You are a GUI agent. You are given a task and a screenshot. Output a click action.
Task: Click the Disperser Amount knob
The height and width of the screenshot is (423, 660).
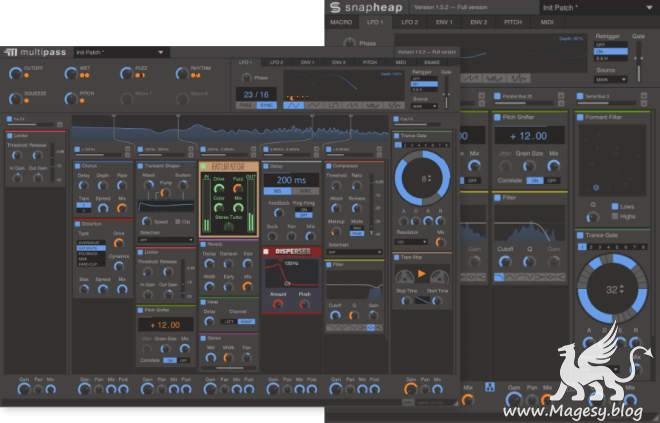277,304
